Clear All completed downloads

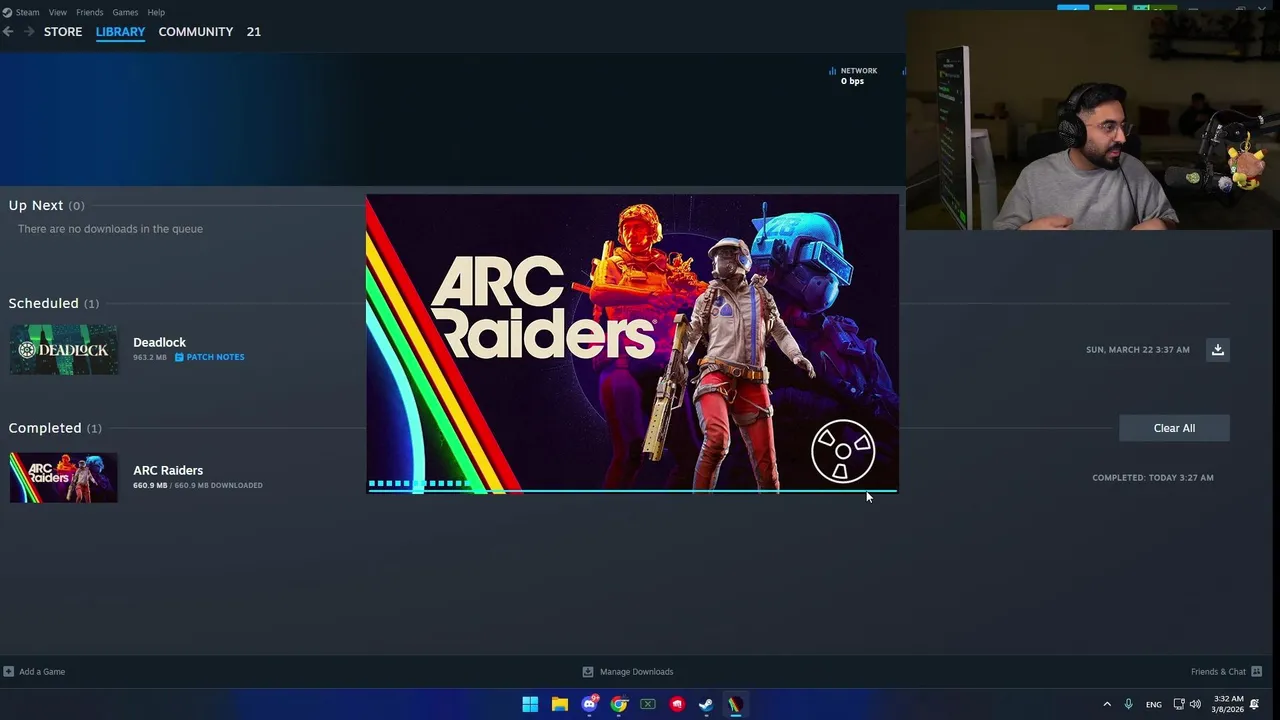[x=1174, y=428]
